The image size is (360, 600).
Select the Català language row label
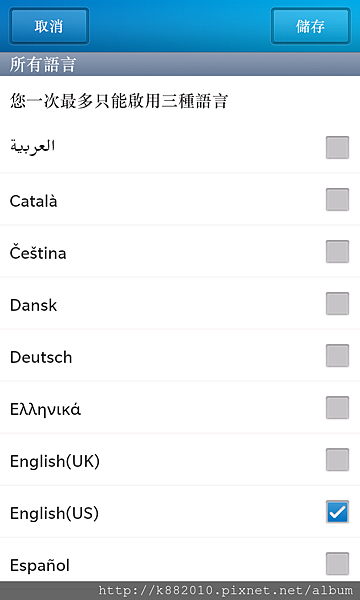pyautogui.click(x=34, y=201)
